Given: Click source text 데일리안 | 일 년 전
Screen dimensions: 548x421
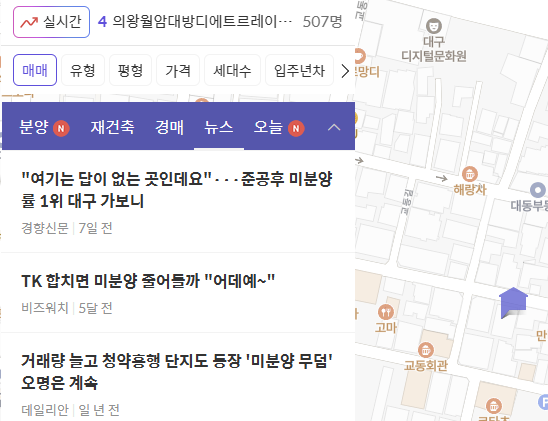Looking at the screenshot, I should (70, 410).
